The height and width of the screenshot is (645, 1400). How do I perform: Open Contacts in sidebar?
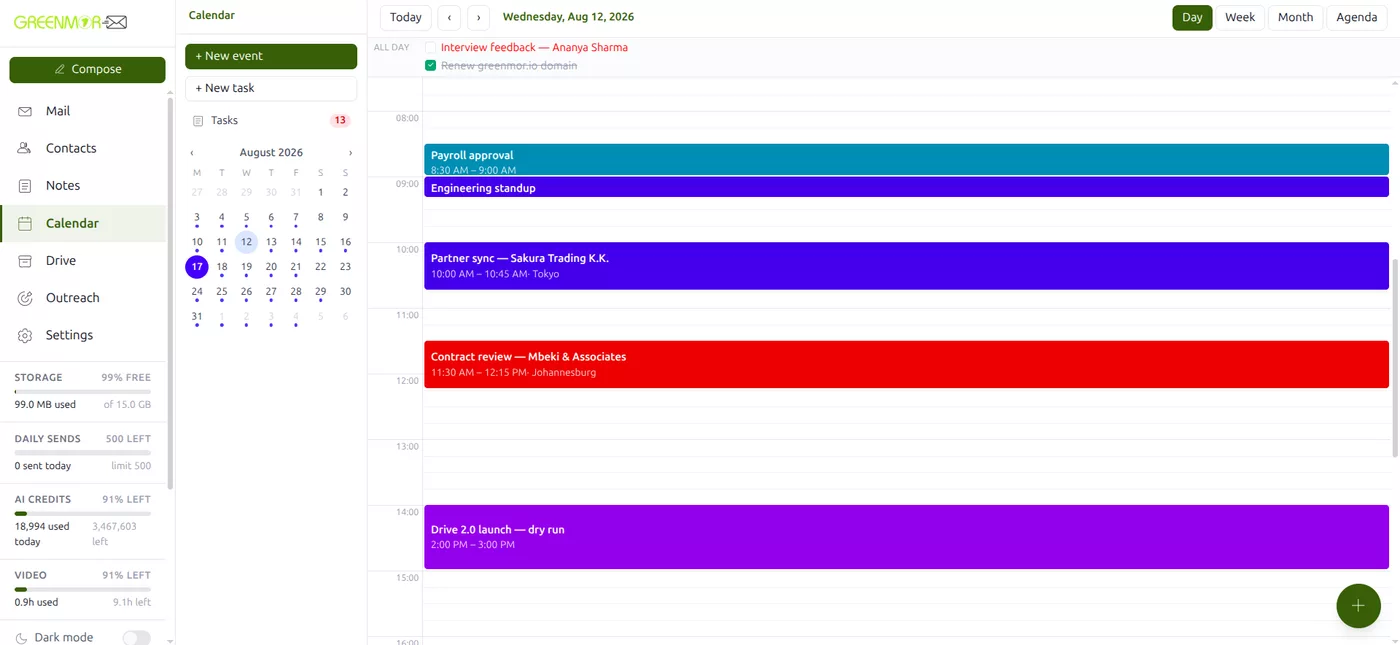[83, 148]
